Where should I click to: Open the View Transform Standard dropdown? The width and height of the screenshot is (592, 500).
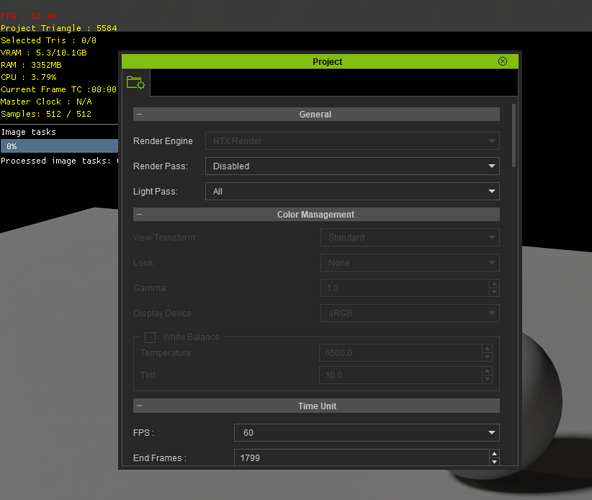pyautogui.click(x=410, y=238)
